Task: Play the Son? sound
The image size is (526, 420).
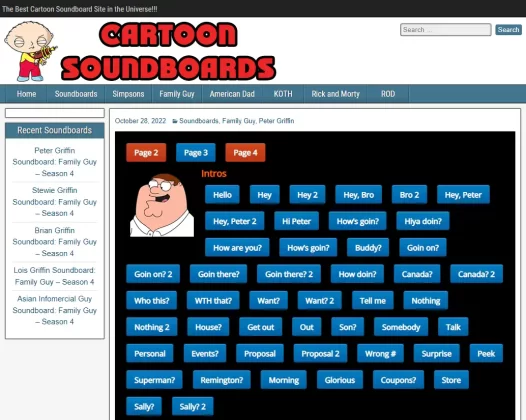Action: (348, 327)
